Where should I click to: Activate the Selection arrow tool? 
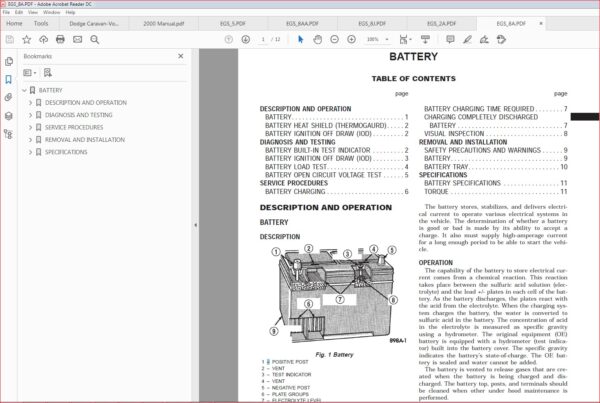(x=300, y=39)
